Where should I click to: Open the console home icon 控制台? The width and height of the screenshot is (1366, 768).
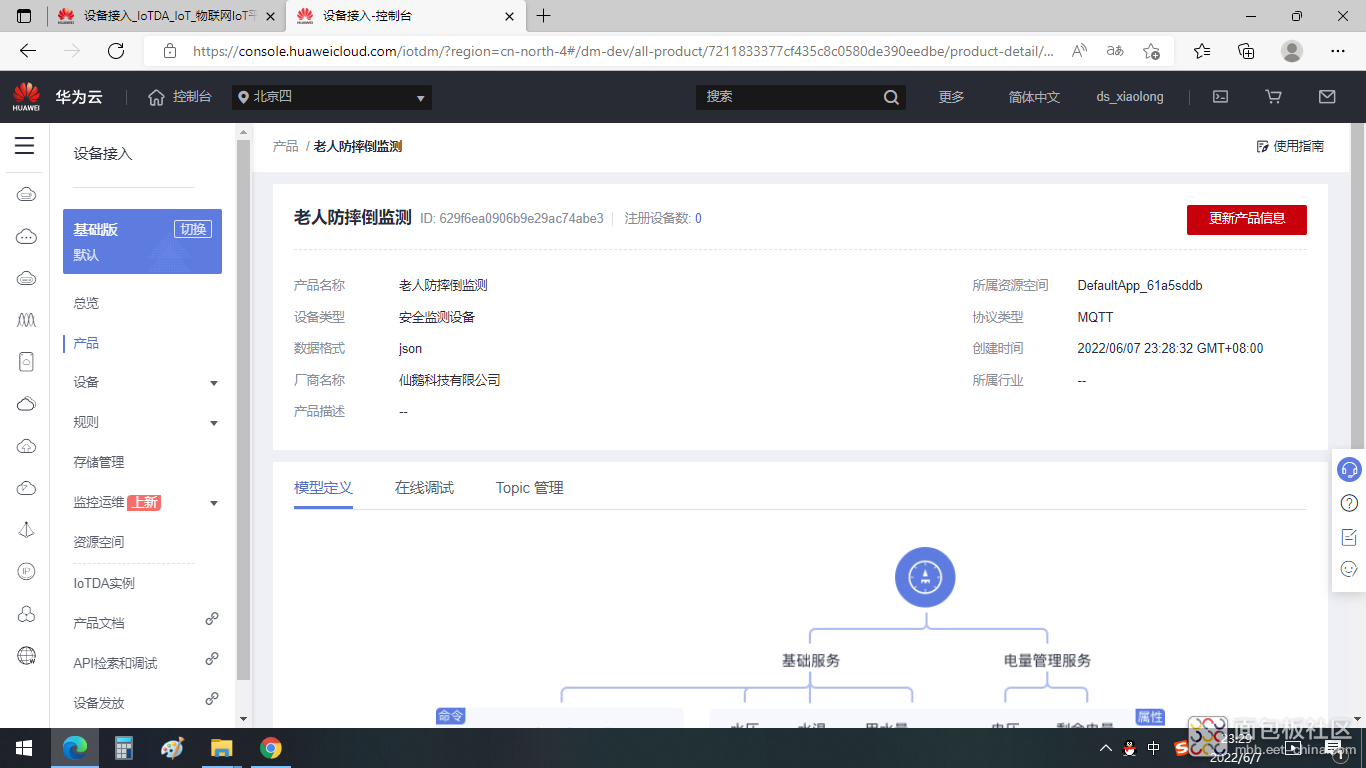pos(180,97)
